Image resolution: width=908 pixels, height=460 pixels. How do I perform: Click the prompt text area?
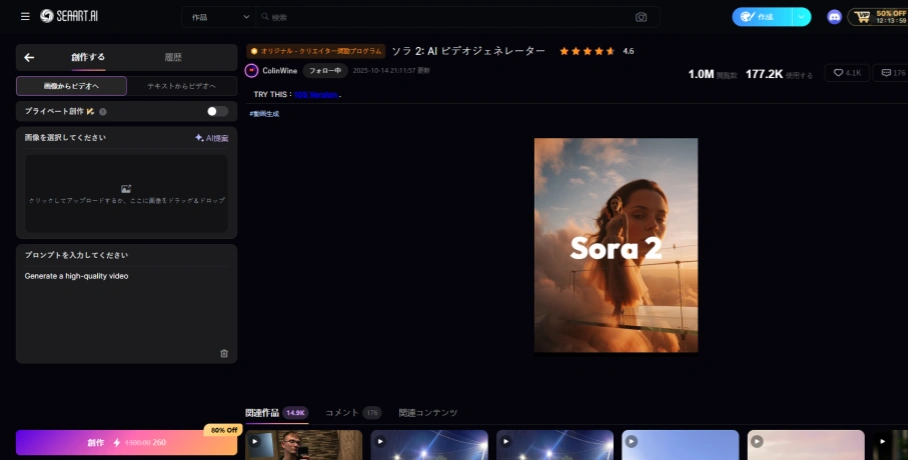126,310
